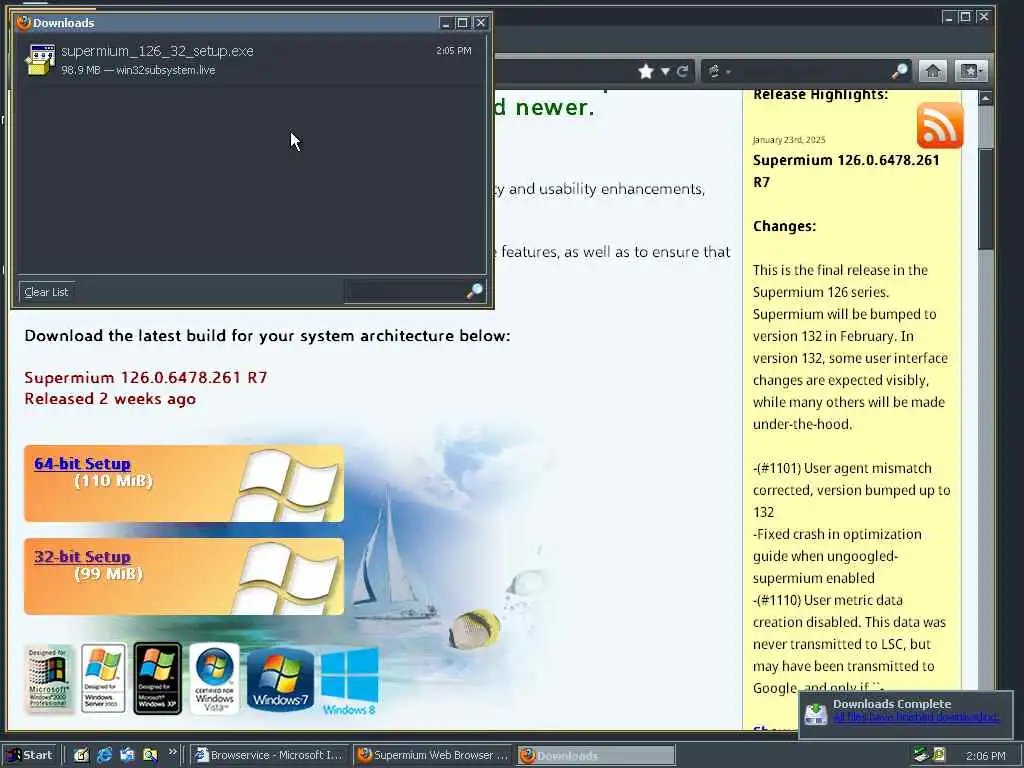Click the 'Changes:' heading in release notes
Viewport: 1024px width, 768px height.
coord(784,227)
